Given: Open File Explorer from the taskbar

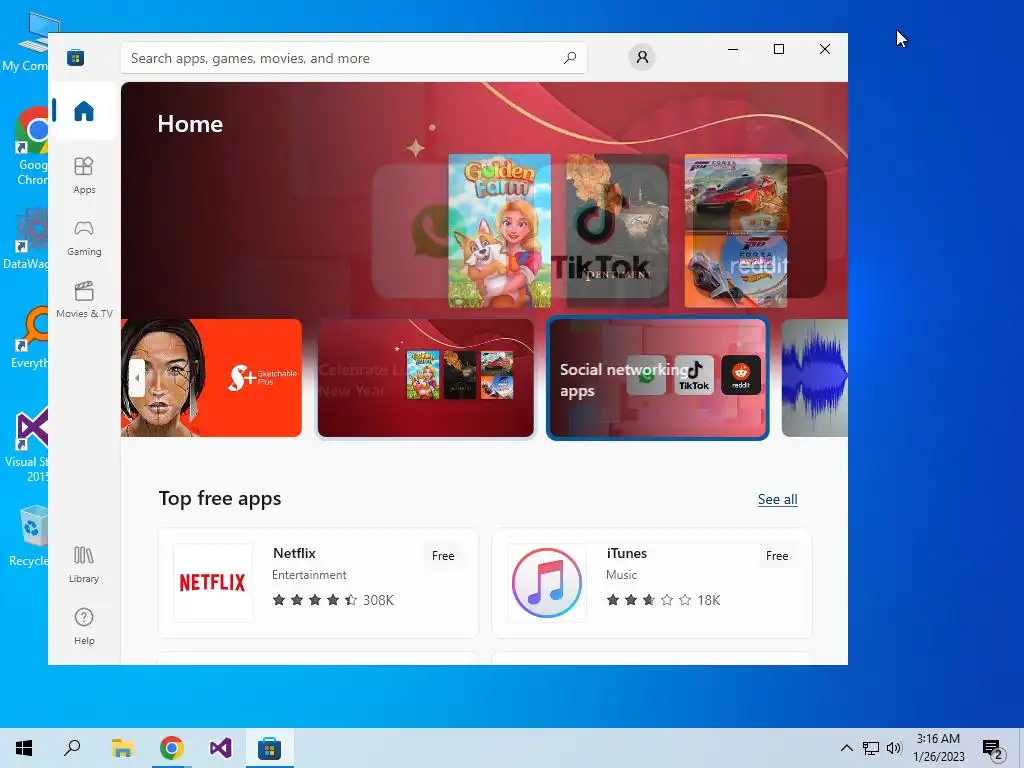Looking at the screenshot, I should point(122,748).
